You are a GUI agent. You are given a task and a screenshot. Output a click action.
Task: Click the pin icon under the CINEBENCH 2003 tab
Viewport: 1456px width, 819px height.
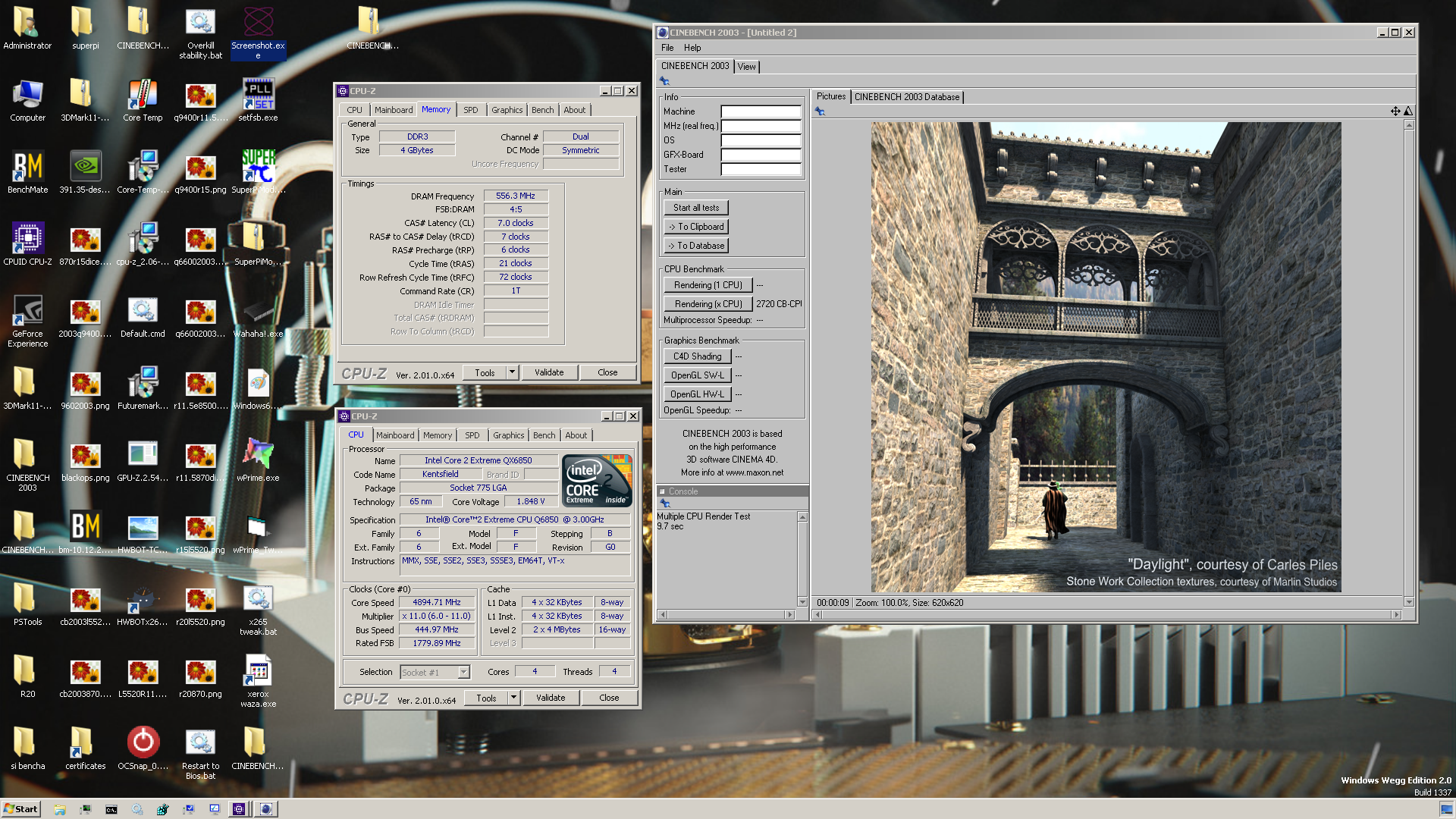[x=664, y=81]
